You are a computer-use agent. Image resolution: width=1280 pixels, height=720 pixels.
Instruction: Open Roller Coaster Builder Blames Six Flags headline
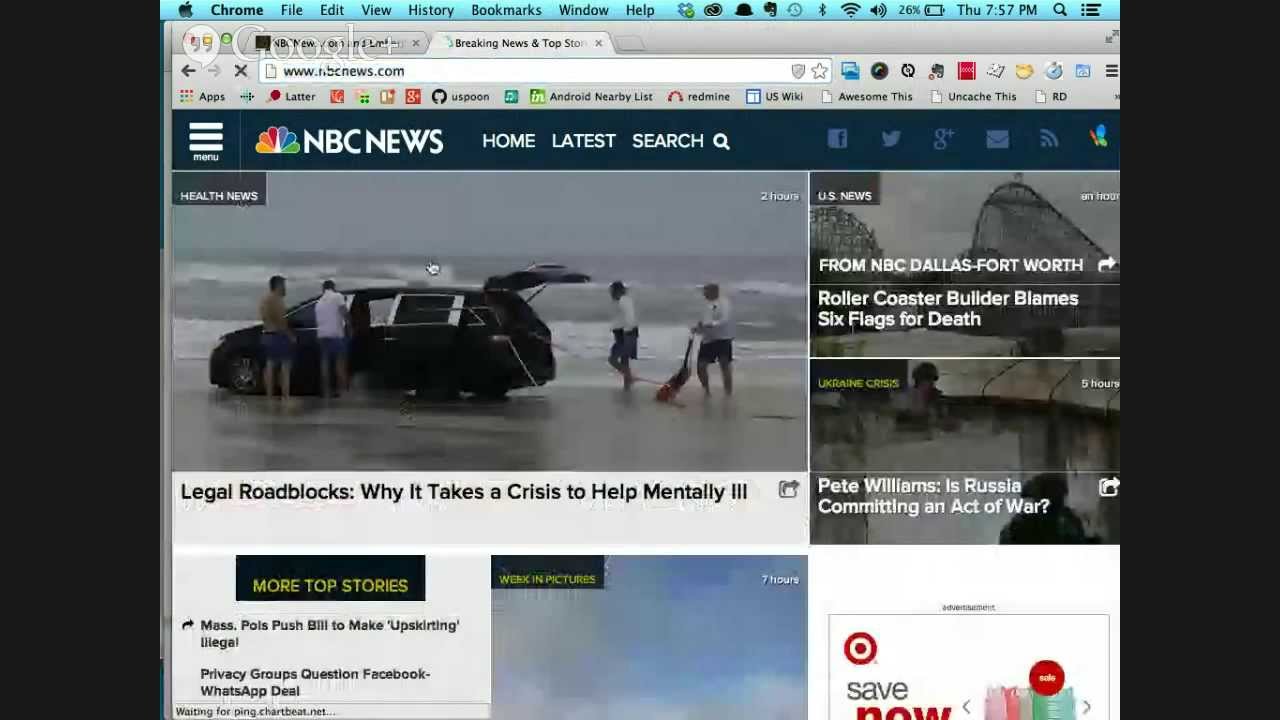click(x=948, y=308)
